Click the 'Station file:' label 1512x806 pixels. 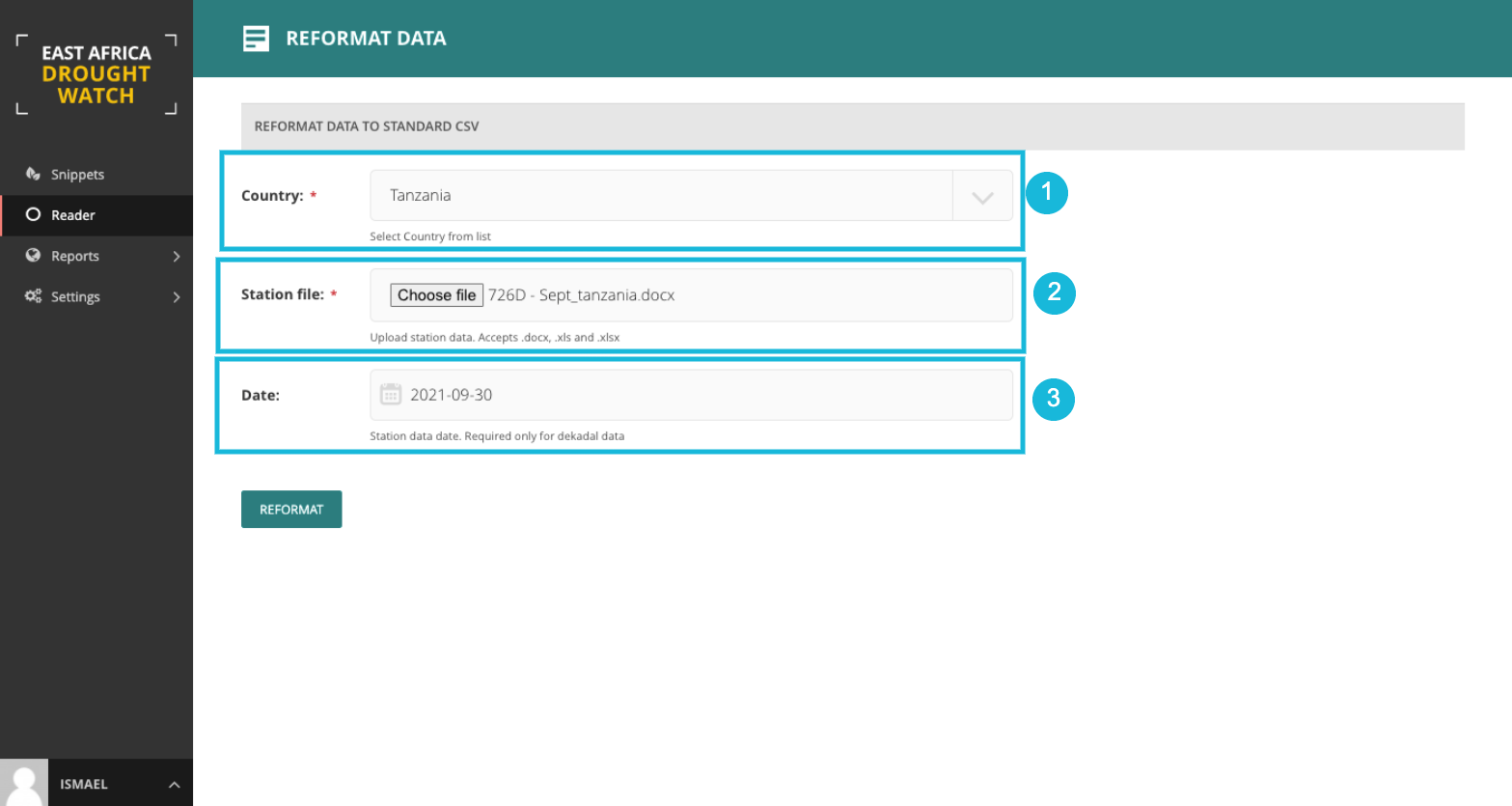tap(283, 294)
